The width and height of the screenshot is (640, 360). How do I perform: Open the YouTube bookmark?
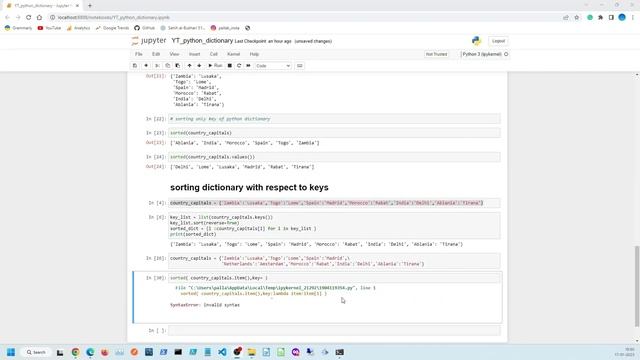pos(49,28)
